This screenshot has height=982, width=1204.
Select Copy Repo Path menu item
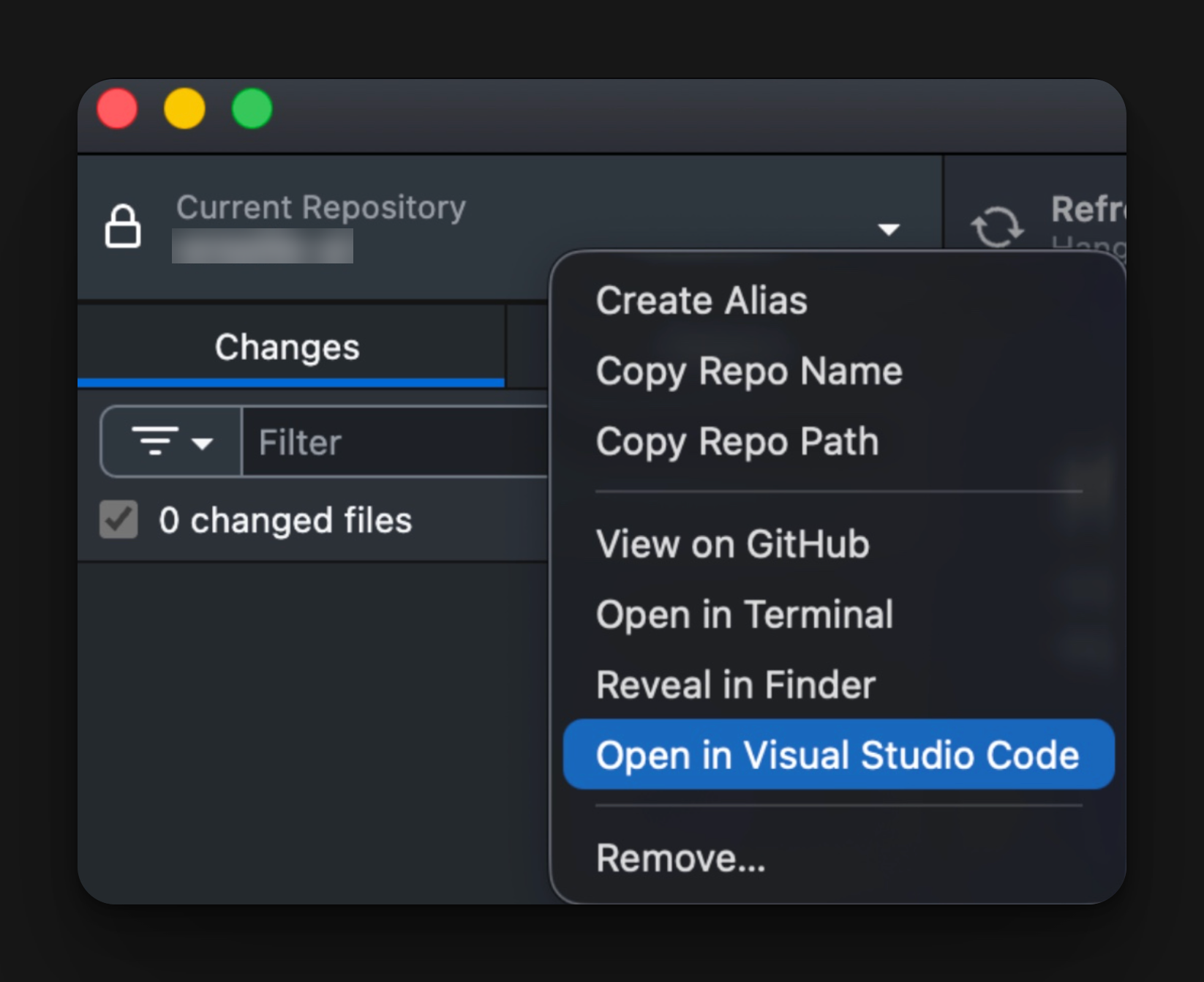pyautogui.click(x=838, y=441)
